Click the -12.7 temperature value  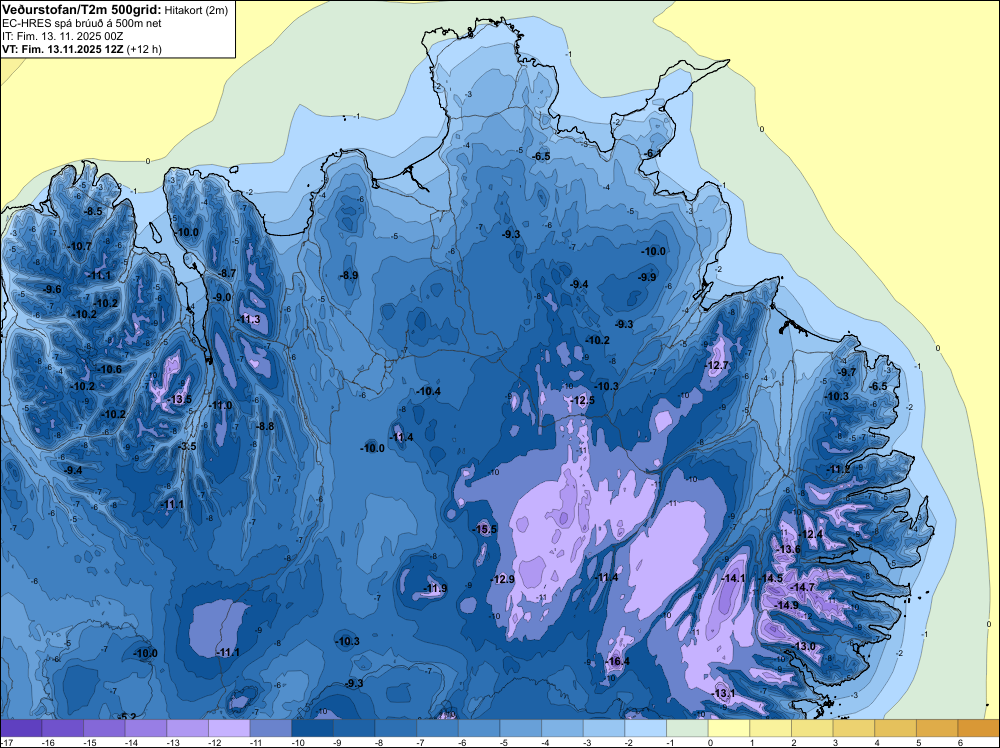(717, 365)
